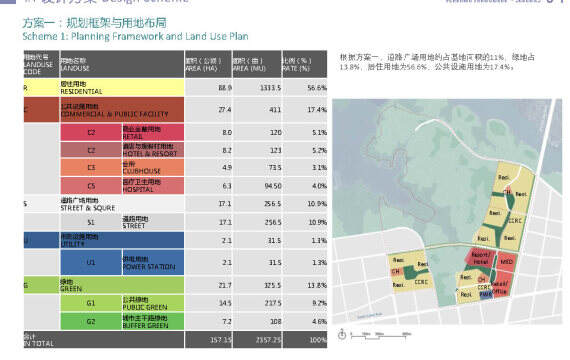Select the rate '9.2%' in the PUBLIC GREEN row
Viewport: 570px width, 360px height.
tap(319, 303)
